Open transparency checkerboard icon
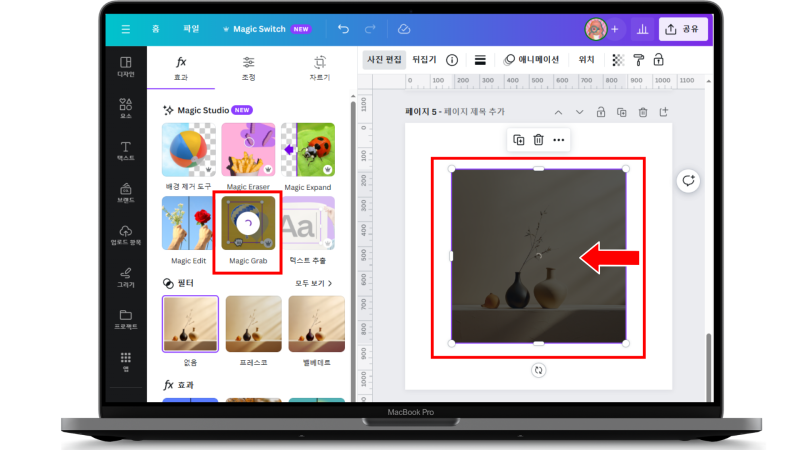This screenshot has height=450, width=800. click(x=618, y=60)
